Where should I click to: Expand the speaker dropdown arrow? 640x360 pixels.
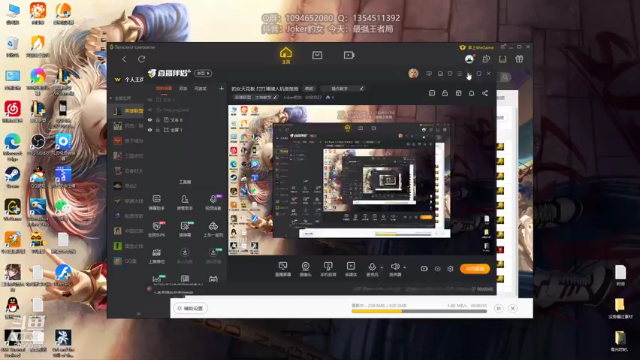click(404, 268)
